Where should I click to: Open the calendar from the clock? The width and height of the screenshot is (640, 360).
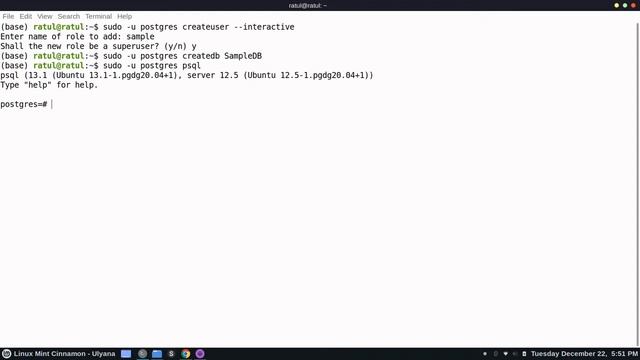[x=584, y=354]
